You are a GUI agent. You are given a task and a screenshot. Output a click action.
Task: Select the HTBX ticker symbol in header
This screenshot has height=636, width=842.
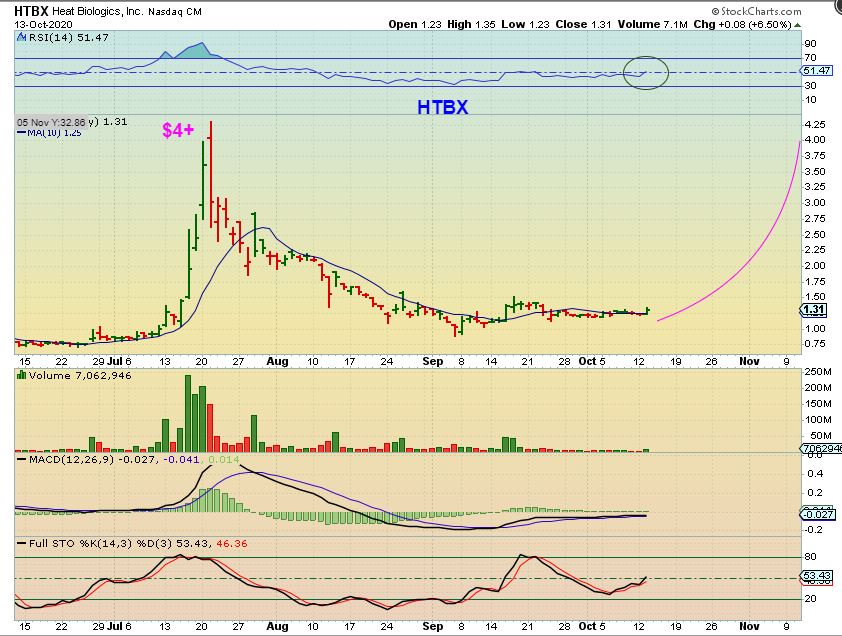(31, 11)
